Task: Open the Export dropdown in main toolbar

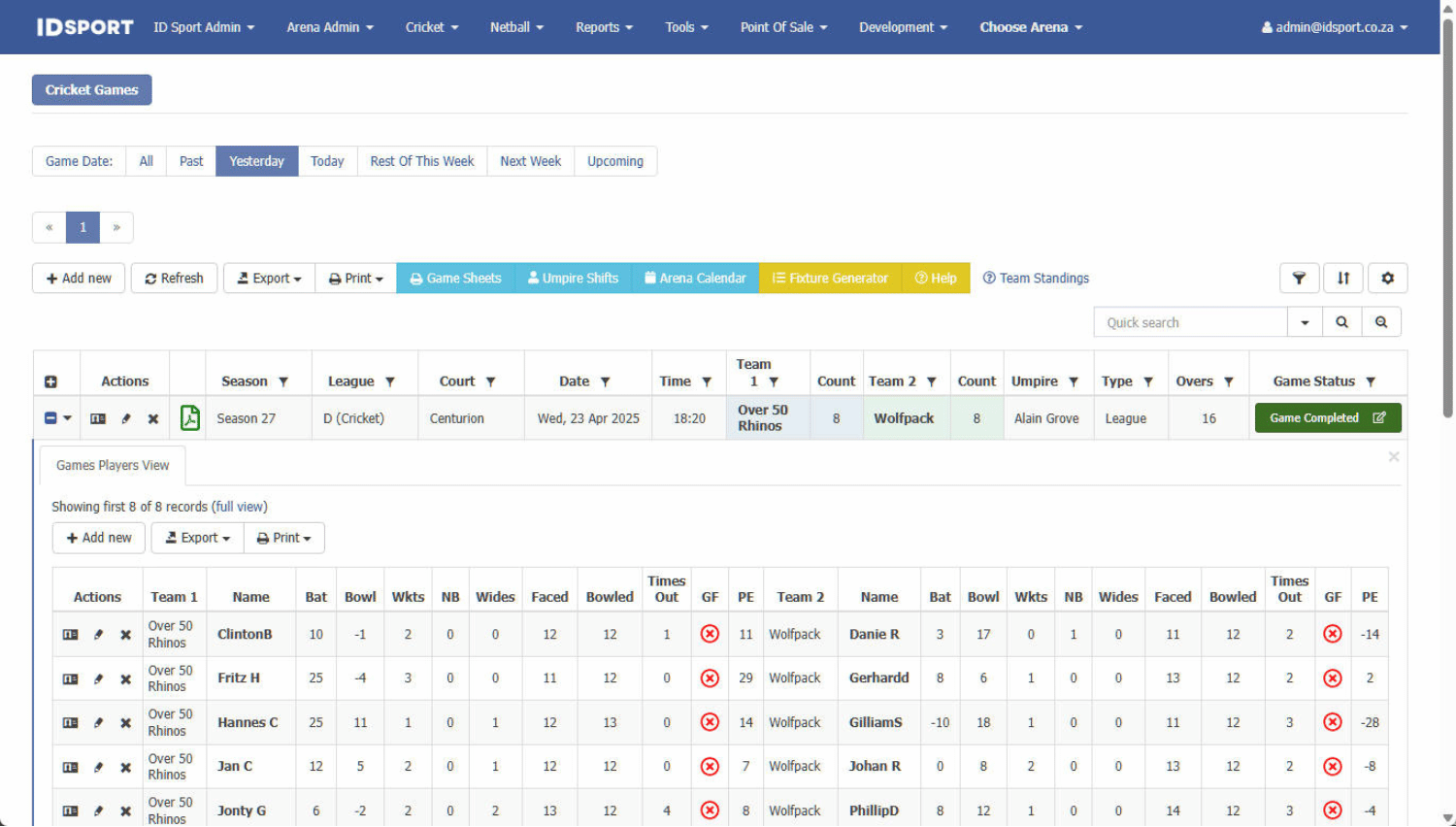Action: pos(269,279)
